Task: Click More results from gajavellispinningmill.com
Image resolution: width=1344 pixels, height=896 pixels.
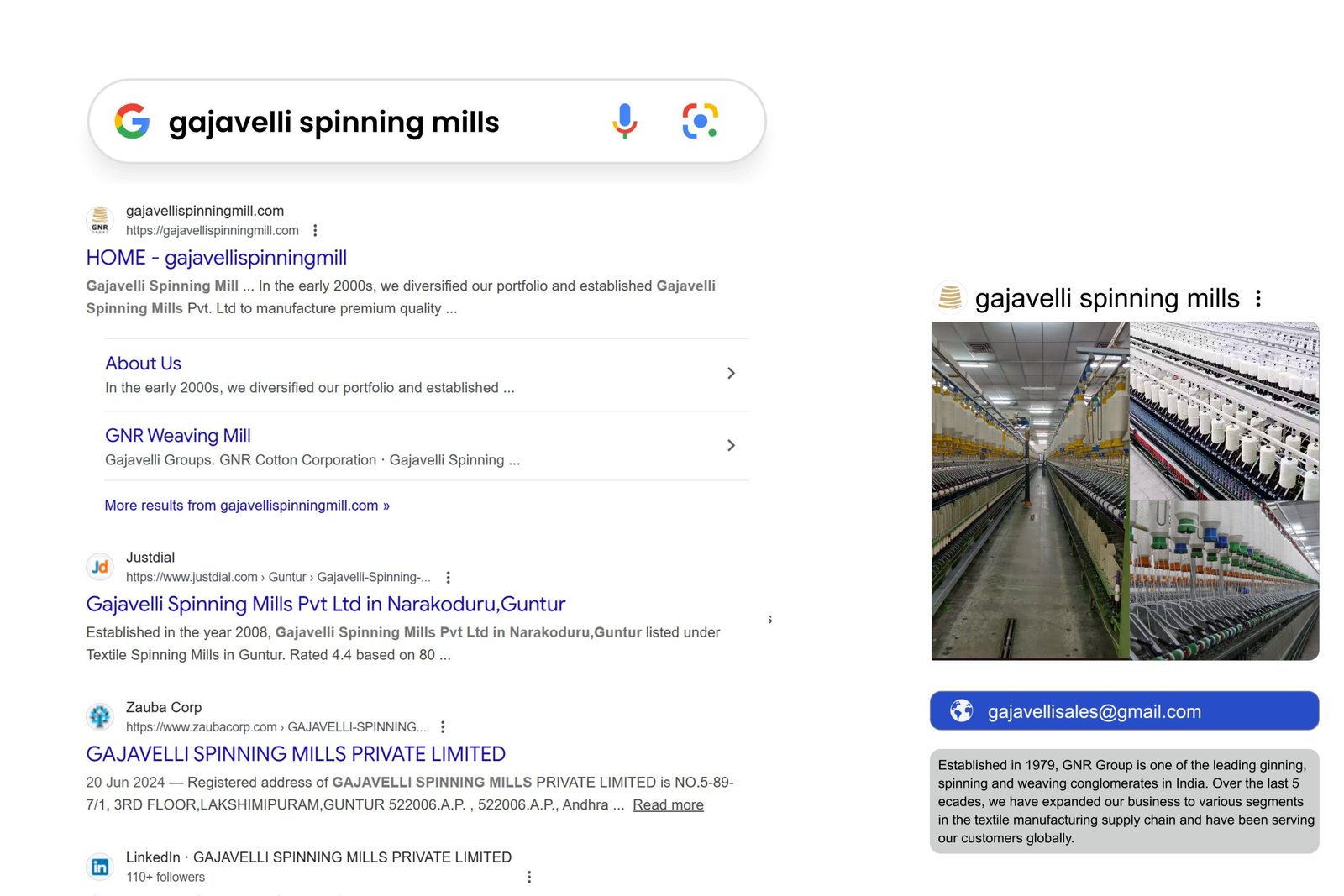Action: pyautogui.click(x=246, y=506)
